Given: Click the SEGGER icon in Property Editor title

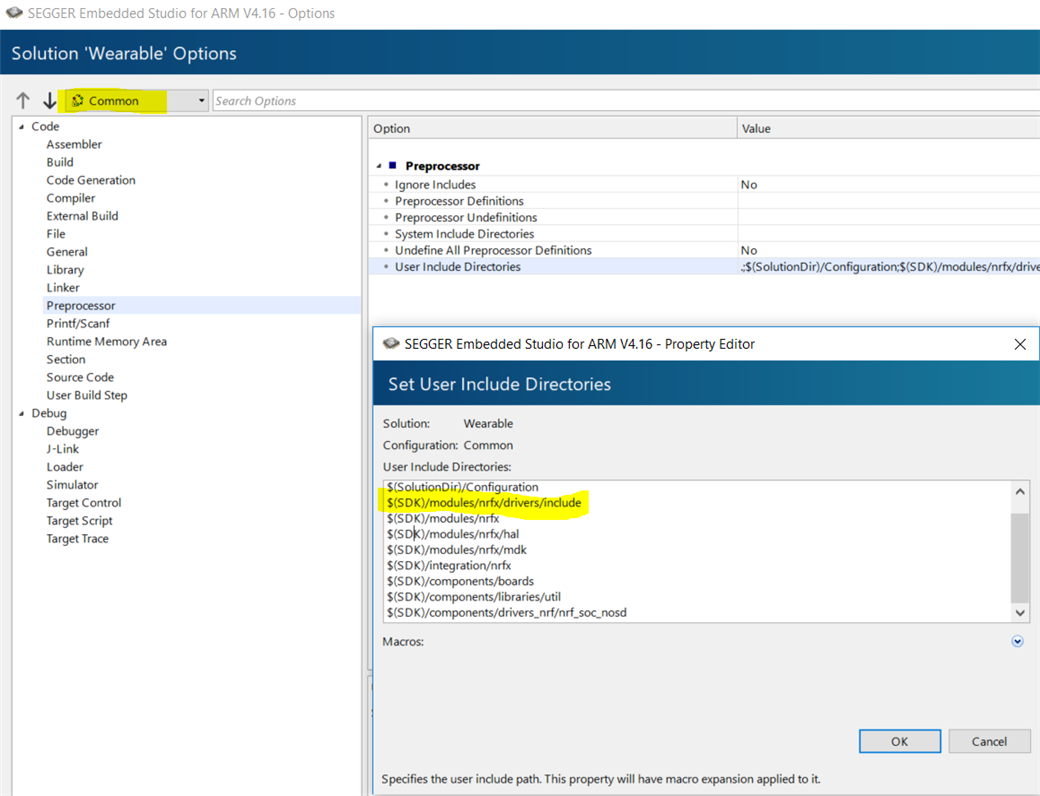Looking at the screenshot, I should tap(391, 344).
